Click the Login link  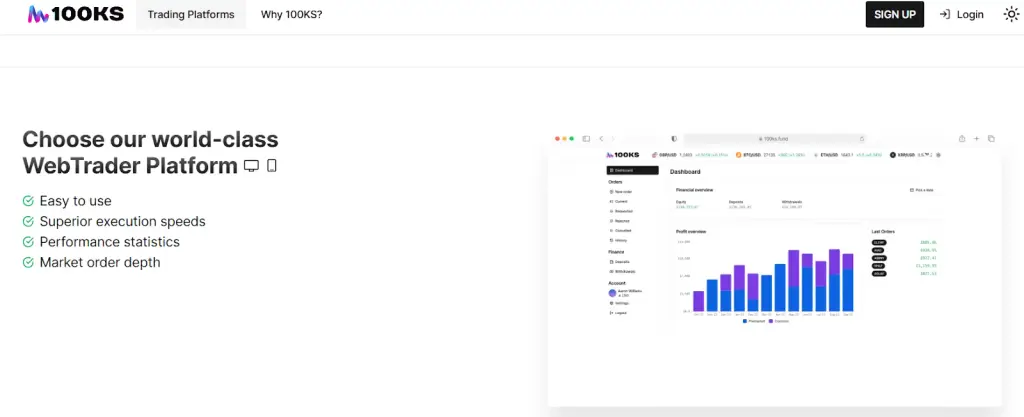click(961, 14)
